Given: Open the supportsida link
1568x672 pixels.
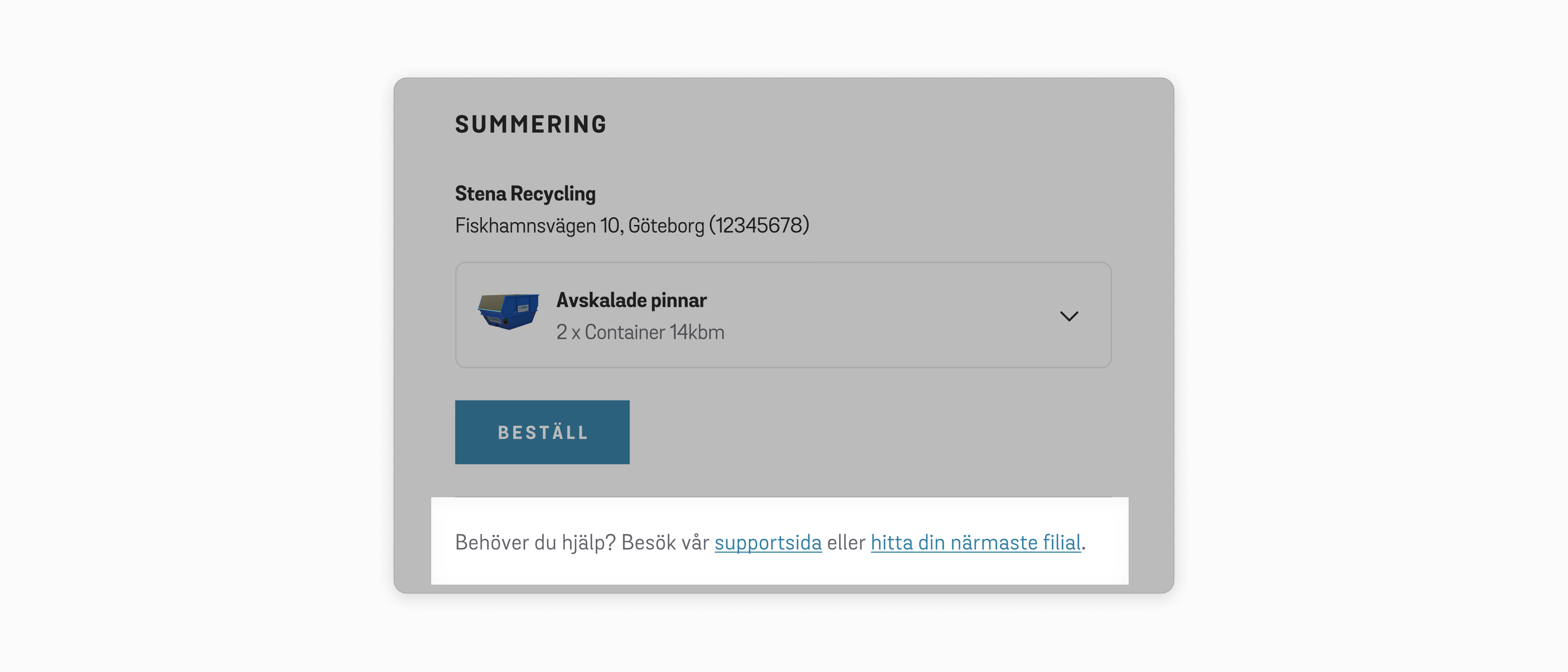Looking at the screenshot, I should tap(768, 542).
